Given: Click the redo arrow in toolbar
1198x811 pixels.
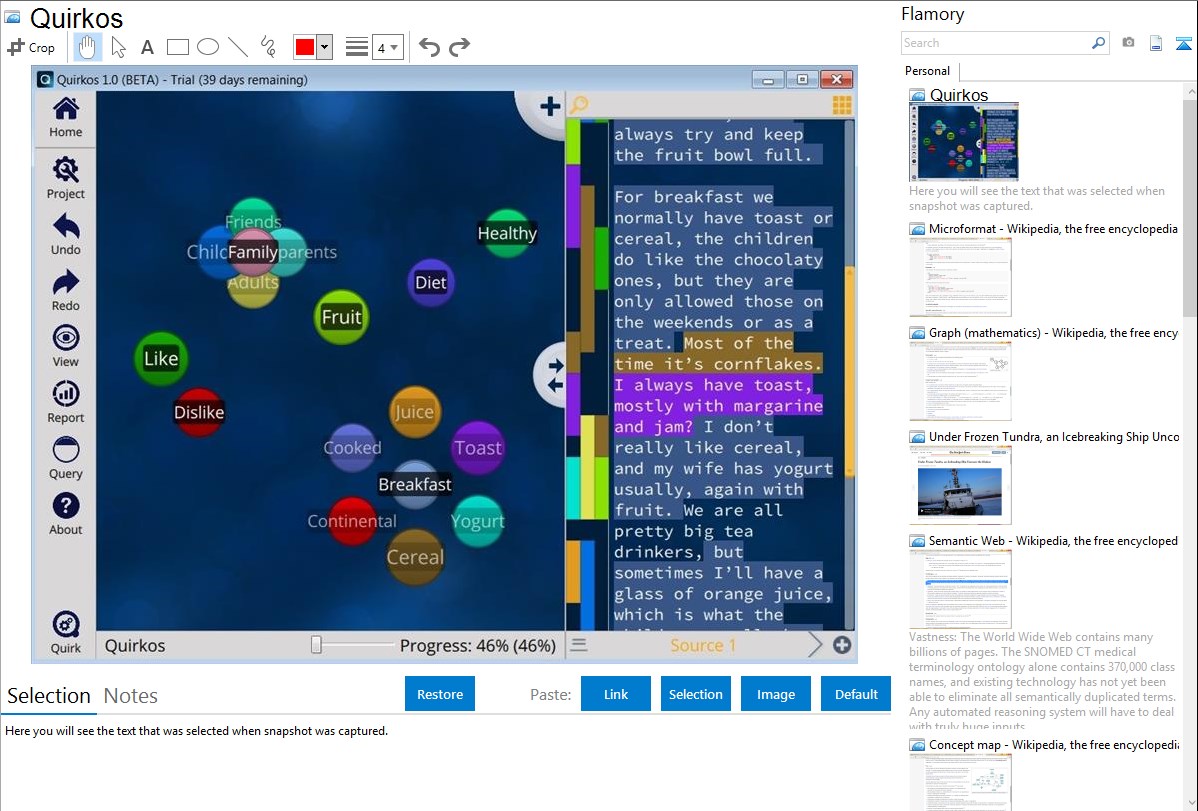Looking at the screenshot, I should [x=459, y=47].
